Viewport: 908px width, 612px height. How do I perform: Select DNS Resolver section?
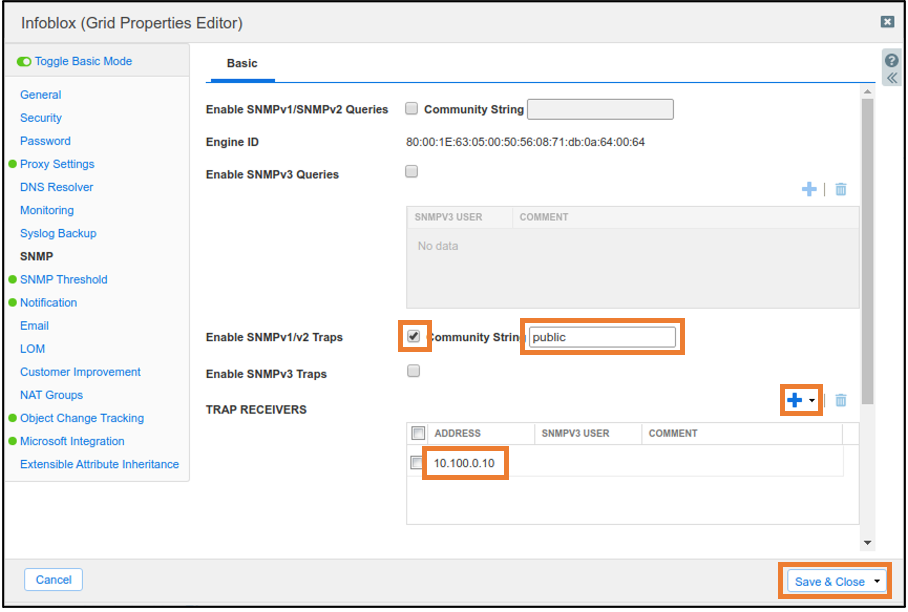(56, 187)
